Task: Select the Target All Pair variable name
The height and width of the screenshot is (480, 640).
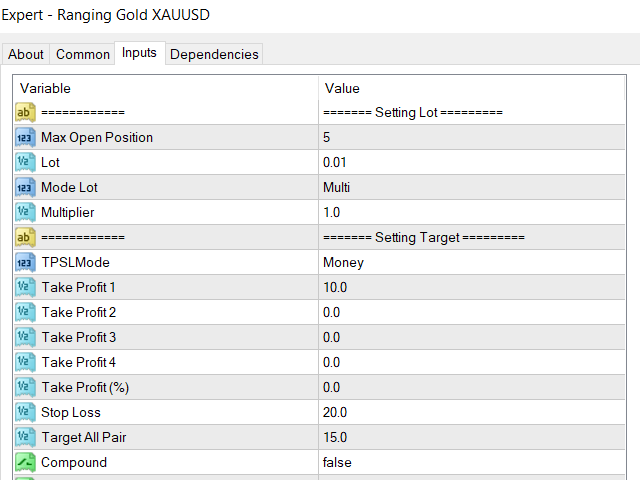Action: (x=84, y=437)
